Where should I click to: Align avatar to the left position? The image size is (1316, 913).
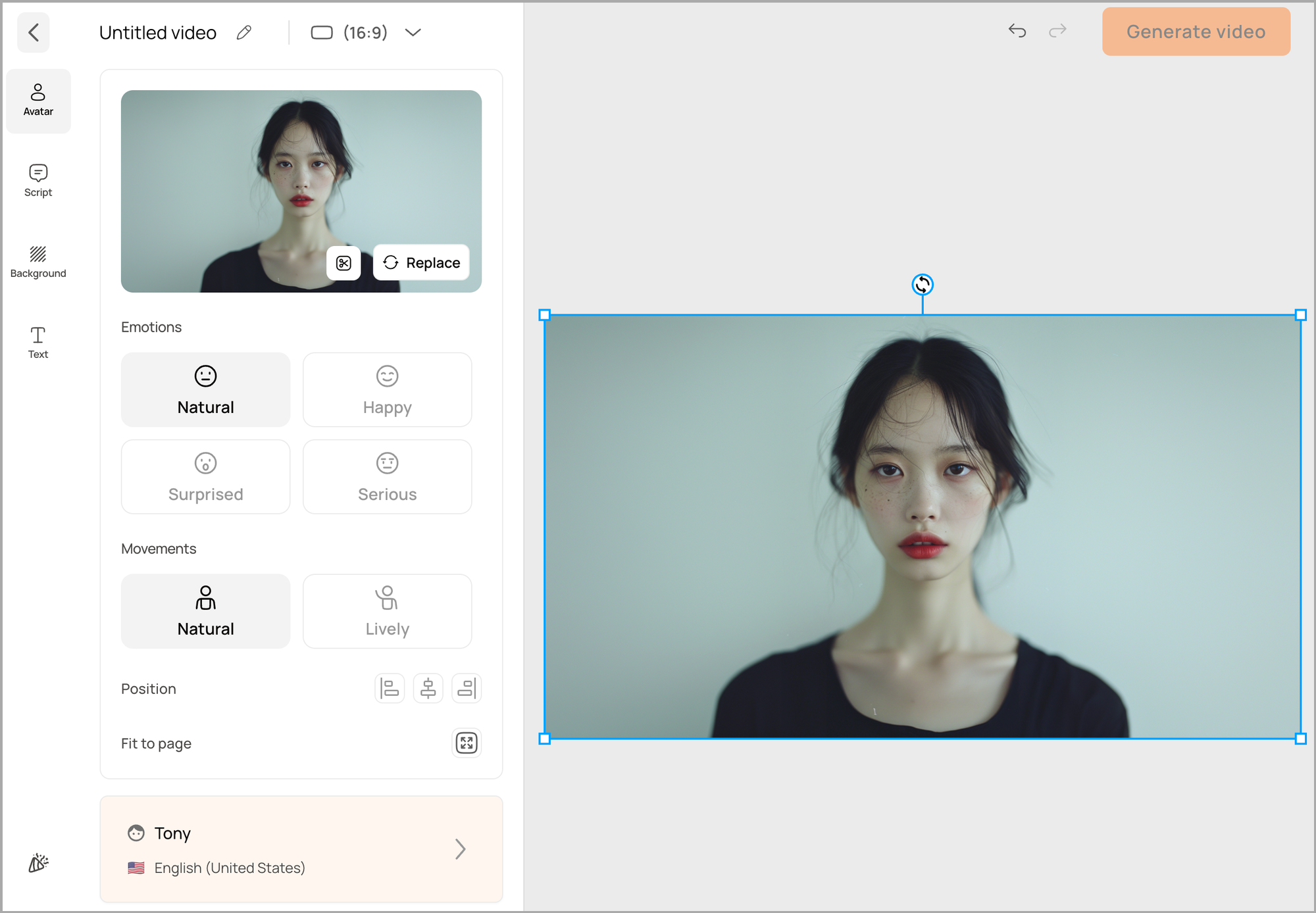pos(390,689)
